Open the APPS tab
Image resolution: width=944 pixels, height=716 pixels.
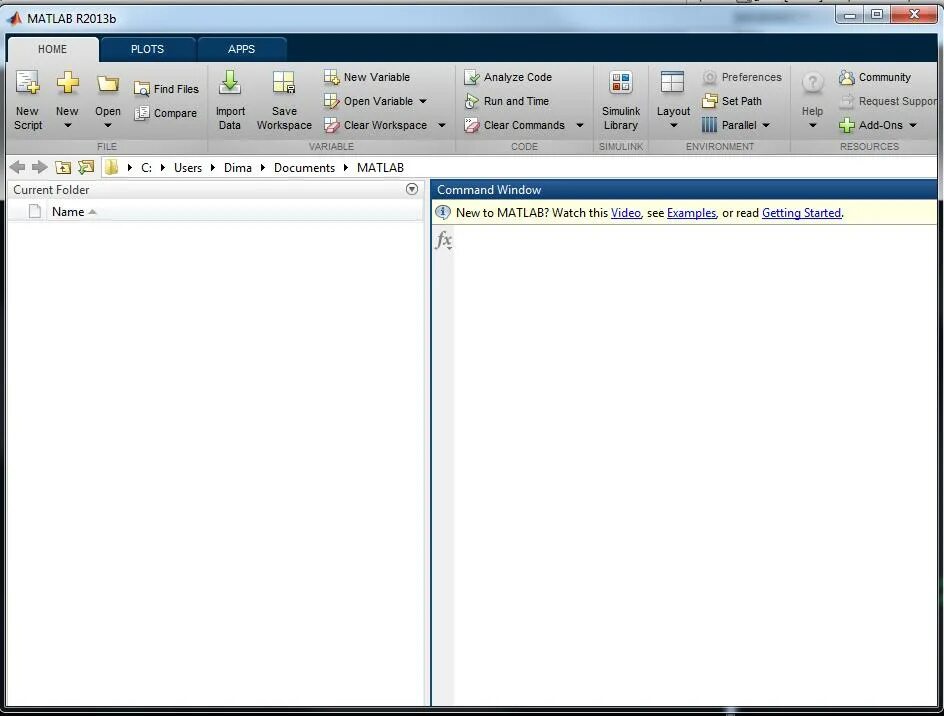(x=241, y=48)
